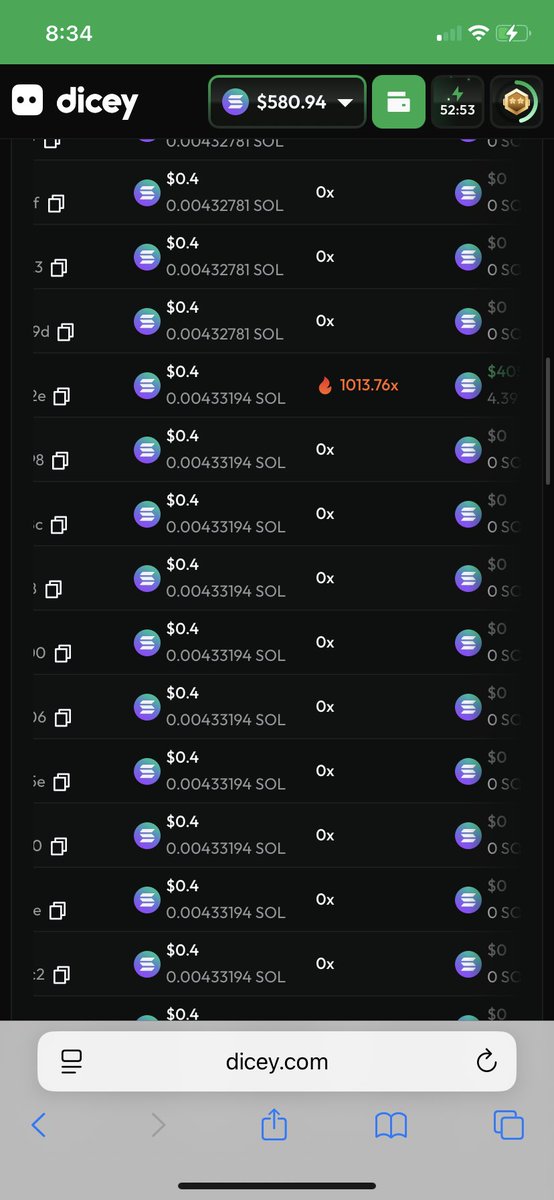This screenshot has height=1200, width=554.
Task: Open Safari bookmarks
Action: click(391, 1126)
